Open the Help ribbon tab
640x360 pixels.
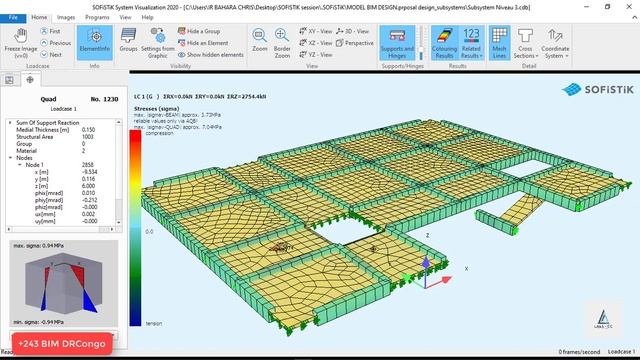147,18
